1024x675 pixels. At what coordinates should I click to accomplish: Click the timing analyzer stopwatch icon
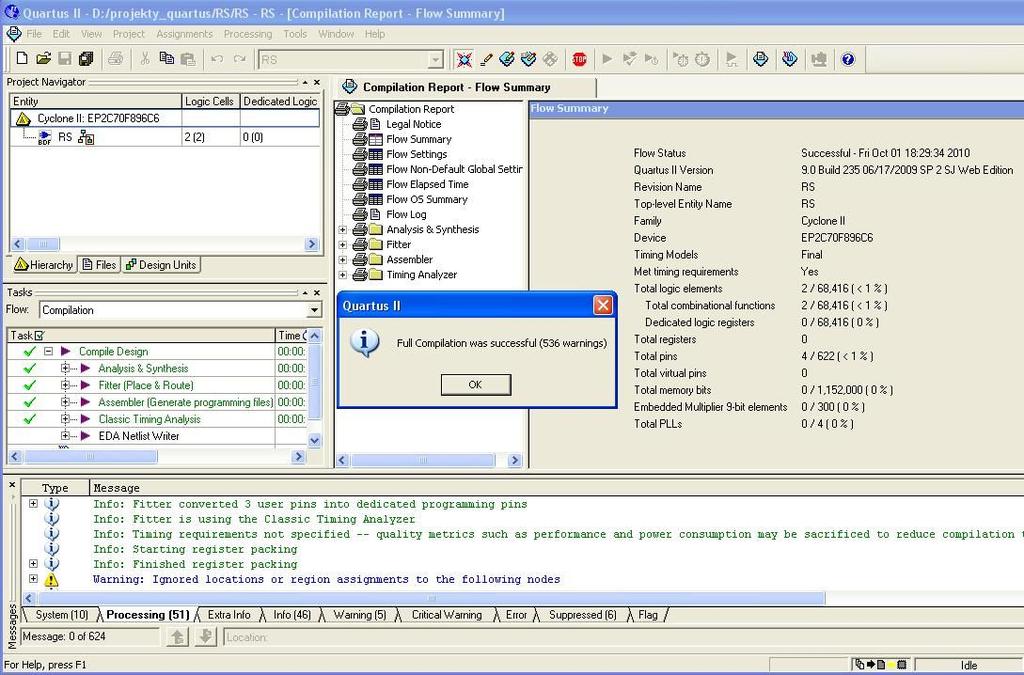pos(703,59)
